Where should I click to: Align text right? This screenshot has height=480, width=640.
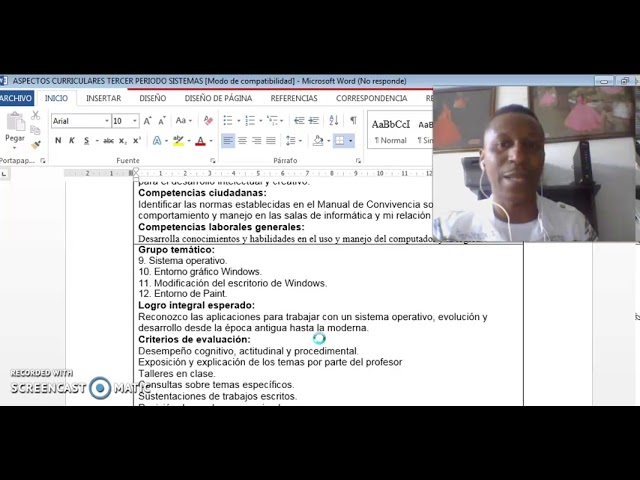[256, 141]
